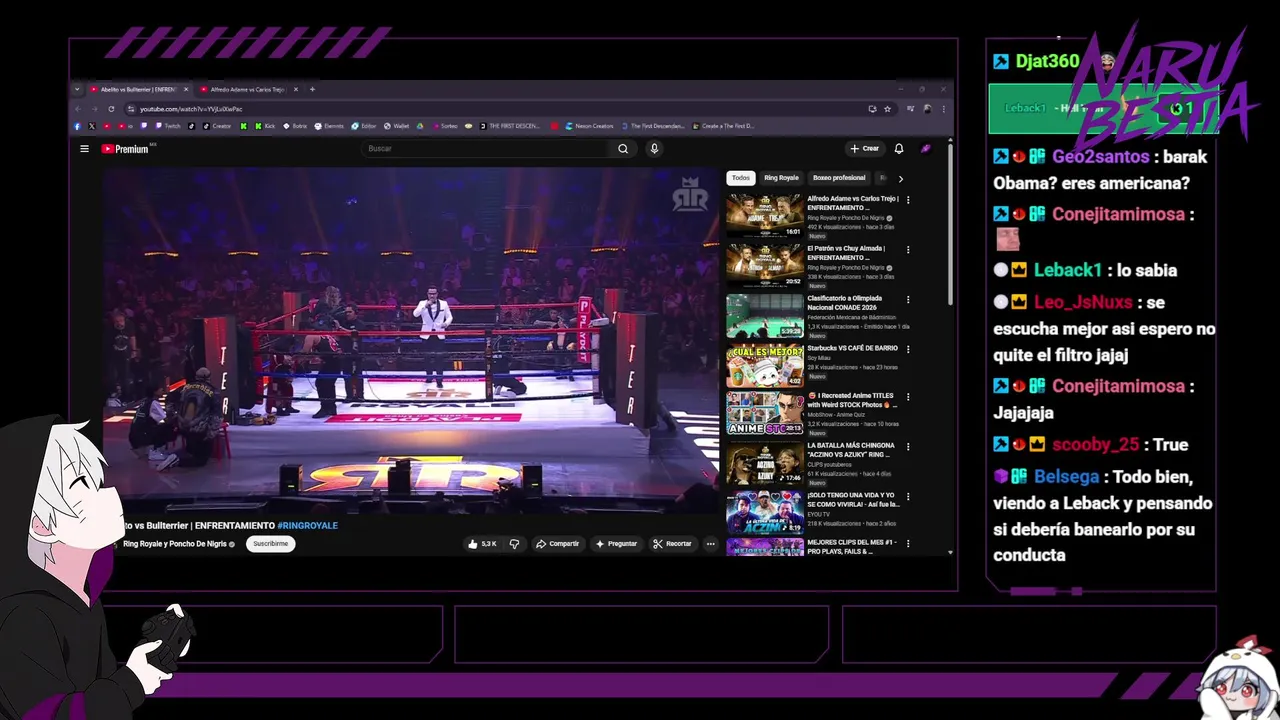The height and width of the screenshot is (720, 1280).
Task: Open the X bookmark in the bookmarks bar
Action: [92, 126]
